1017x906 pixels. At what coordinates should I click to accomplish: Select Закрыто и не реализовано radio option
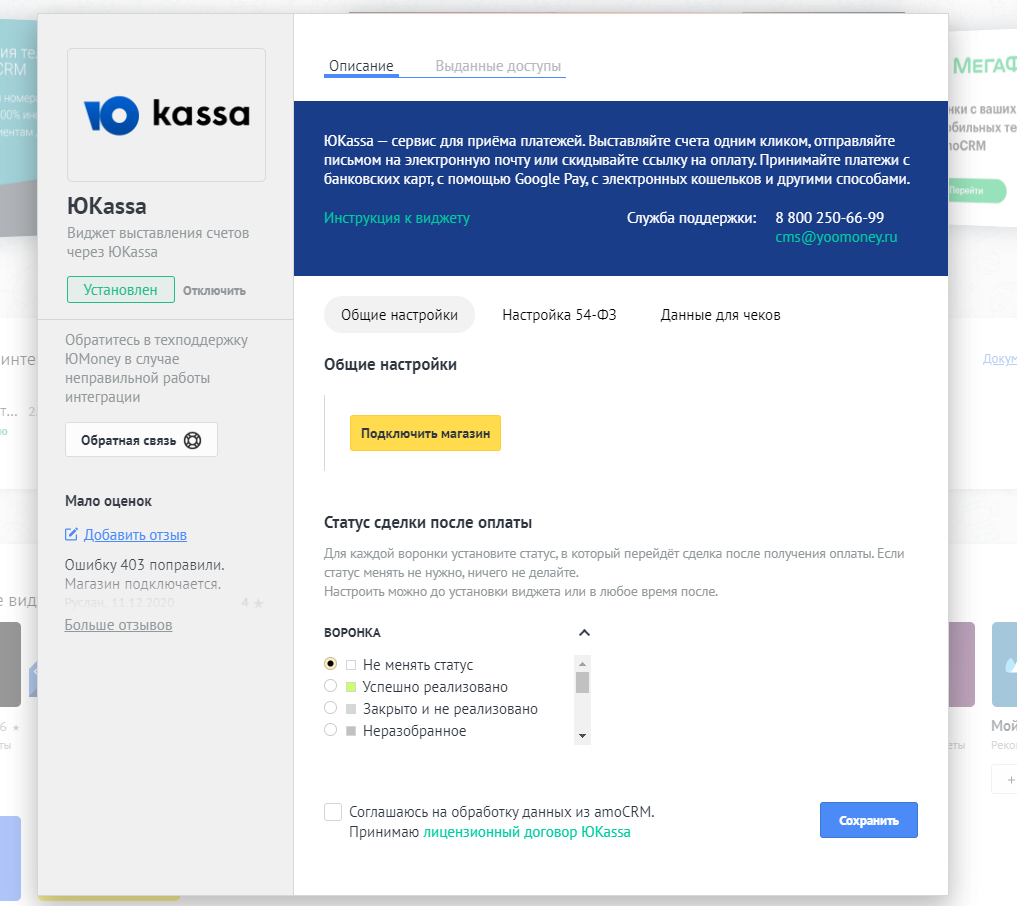point(331,708)
